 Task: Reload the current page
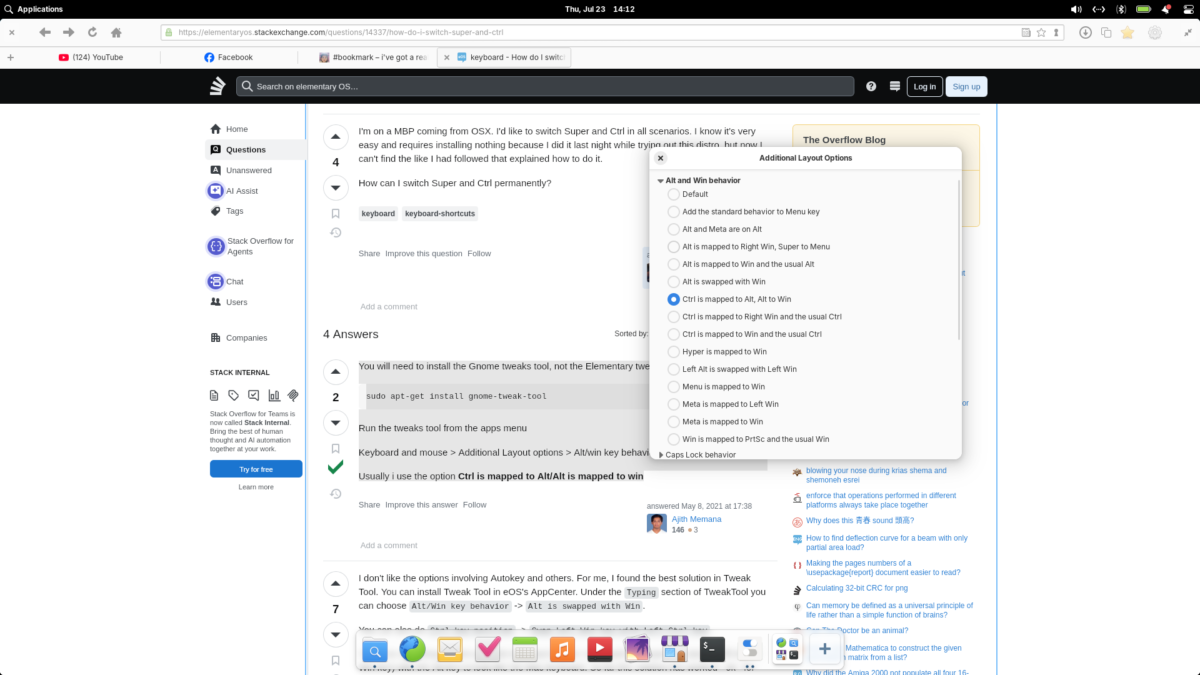pos(93,32)
